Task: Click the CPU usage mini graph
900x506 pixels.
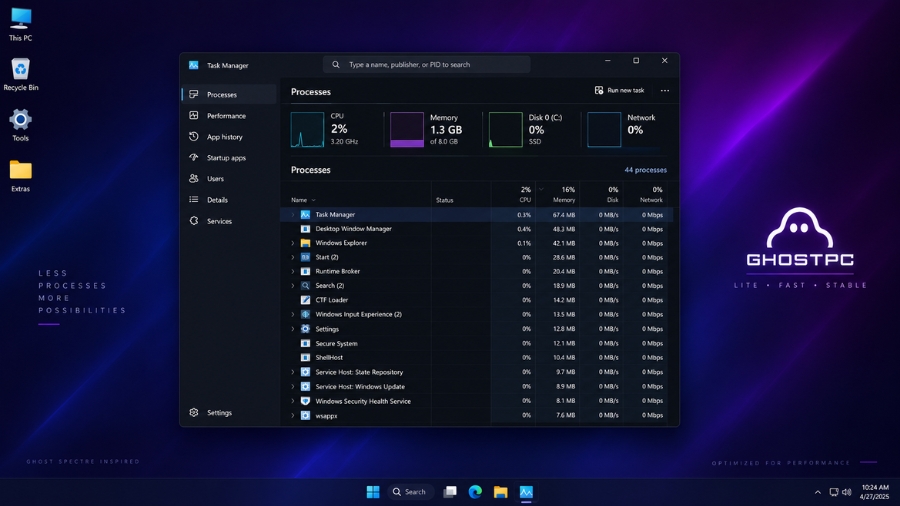Action: point(308,130)
